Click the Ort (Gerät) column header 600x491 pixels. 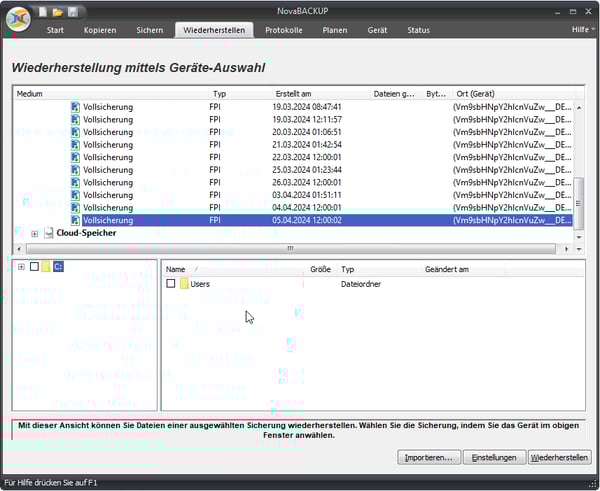[514, 94]
